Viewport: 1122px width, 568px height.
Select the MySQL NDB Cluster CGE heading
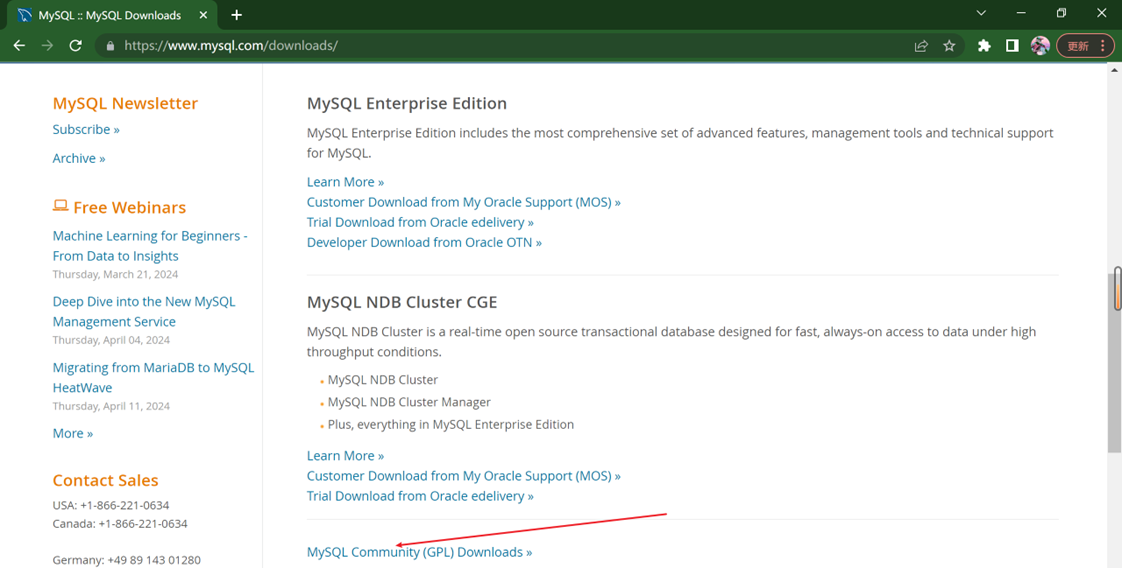point(402,302)
